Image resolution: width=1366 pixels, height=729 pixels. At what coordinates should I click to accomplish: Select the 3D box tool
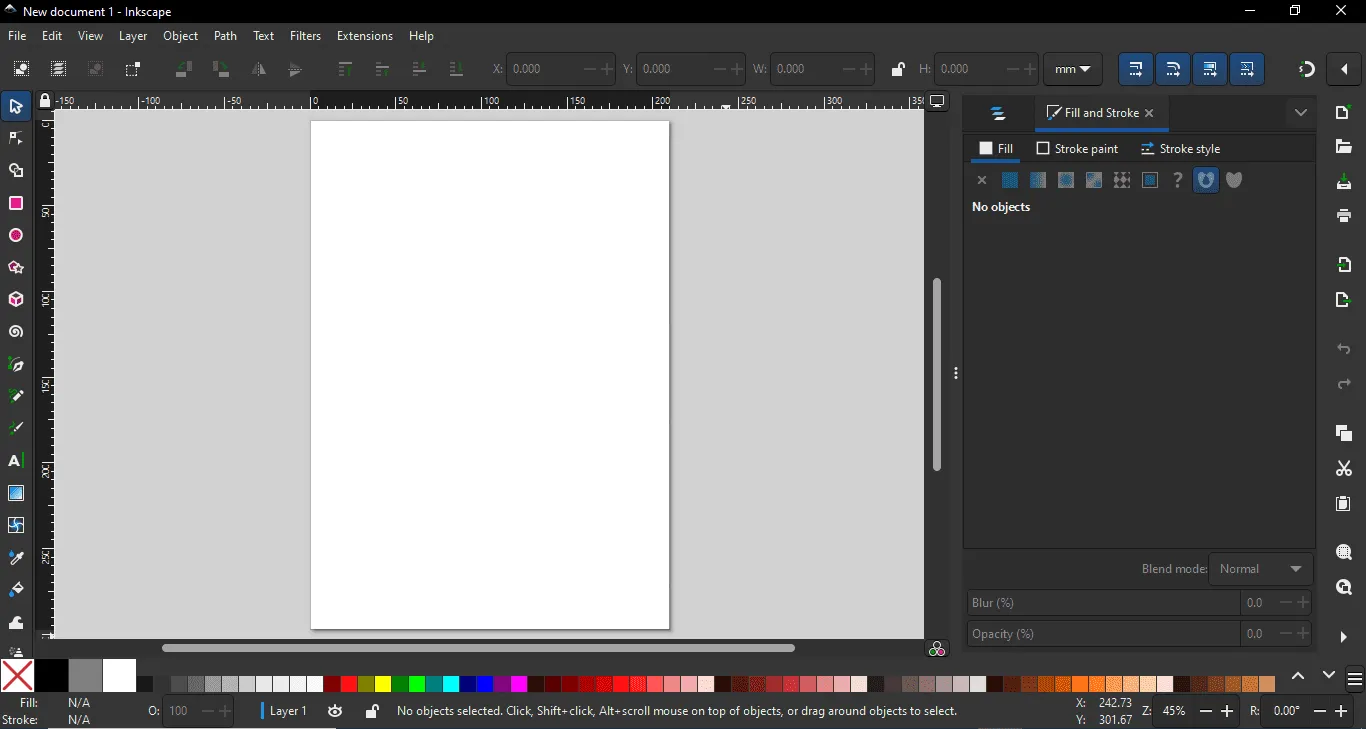(x=16, y=300)
